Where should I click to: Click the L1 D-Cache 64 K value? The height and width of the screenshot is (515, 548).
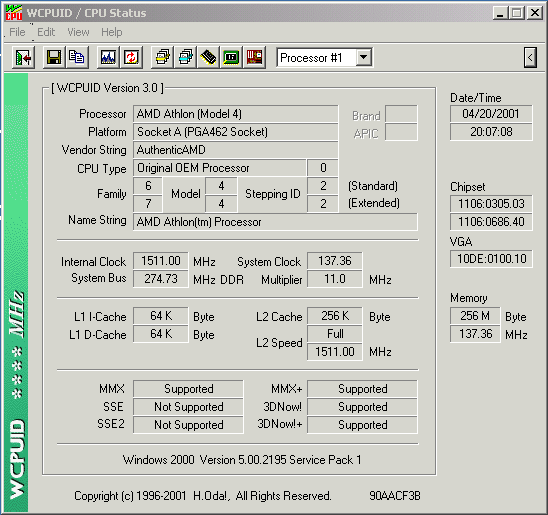click(x=160, y=334)
